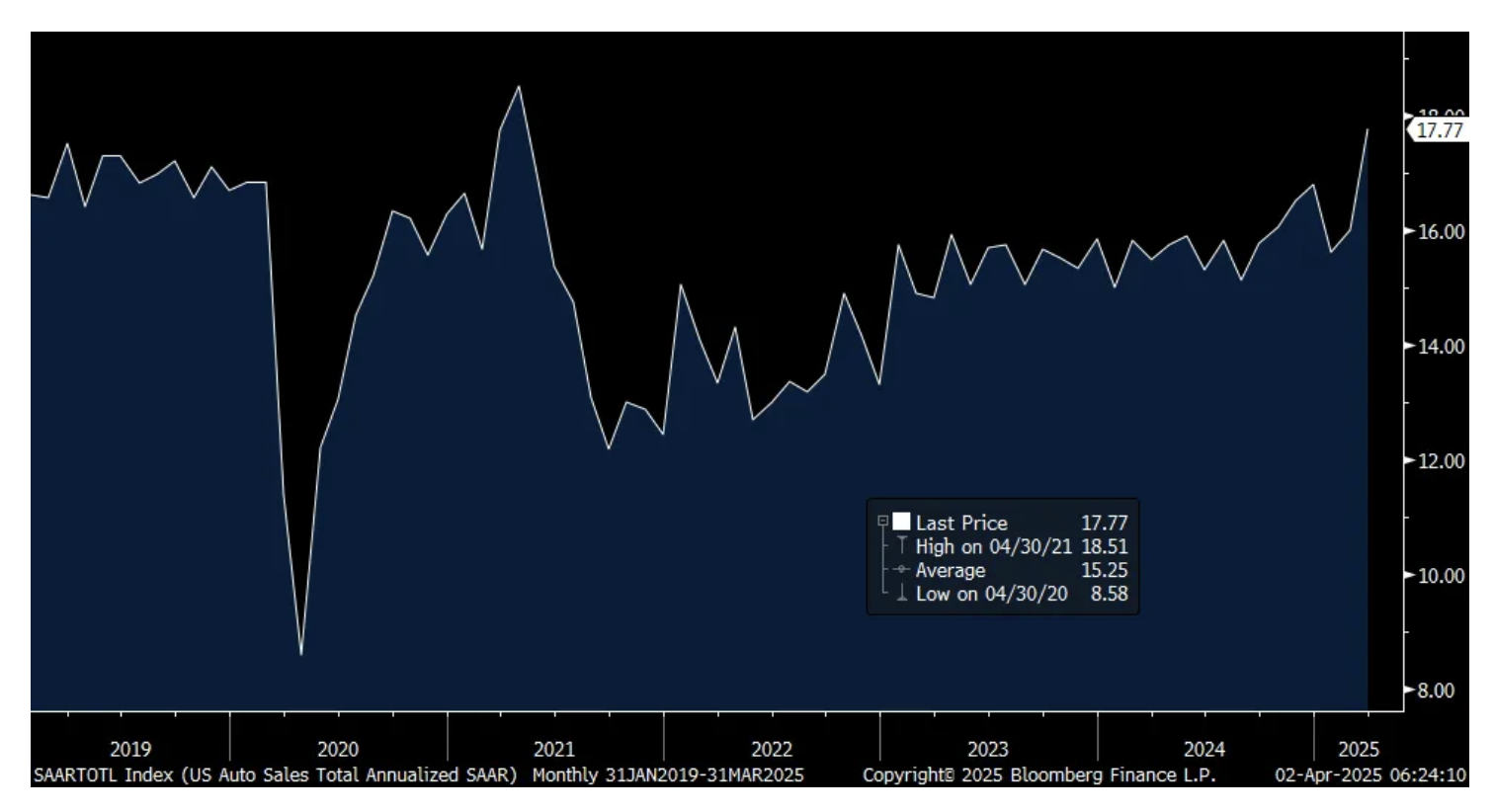Screen dimensions: 1494x812
Task: Select the Average legend entry
Action: [x=950, y=570]
